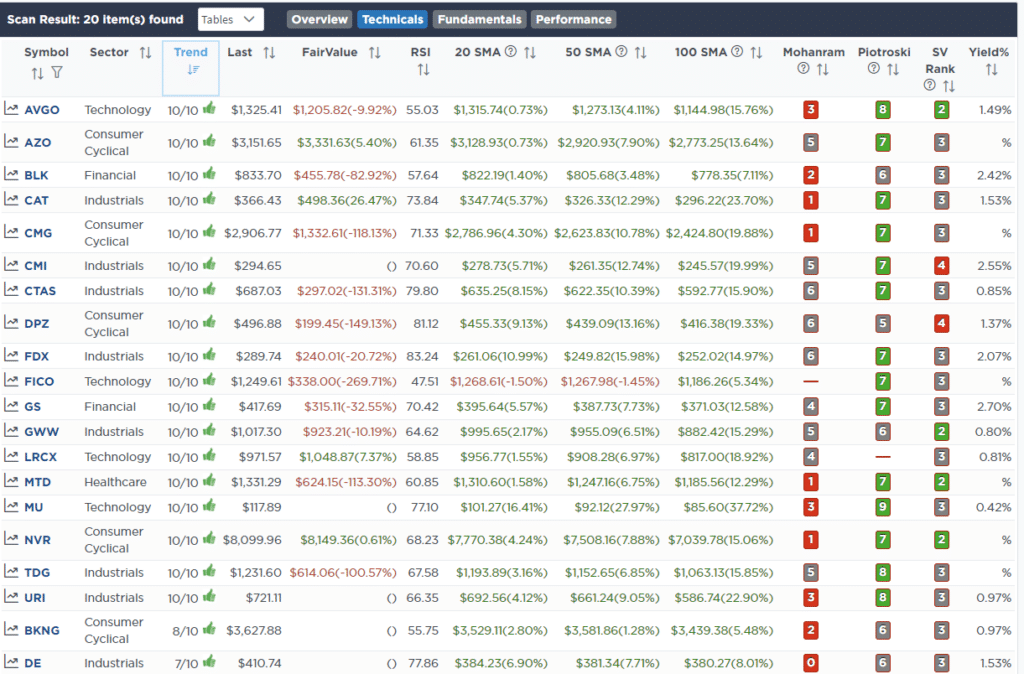Sort by 100 SMA arrows
Screen dimensions: 1024x674
click(x=756, y=53)
